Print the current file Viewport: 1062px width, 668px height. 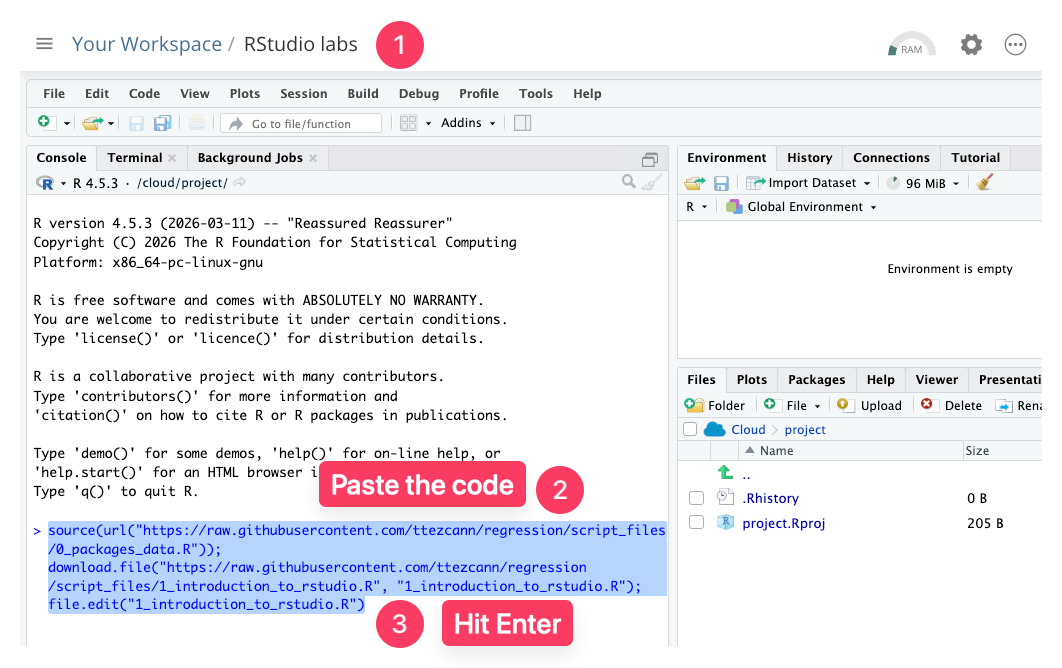coord(197,123)
